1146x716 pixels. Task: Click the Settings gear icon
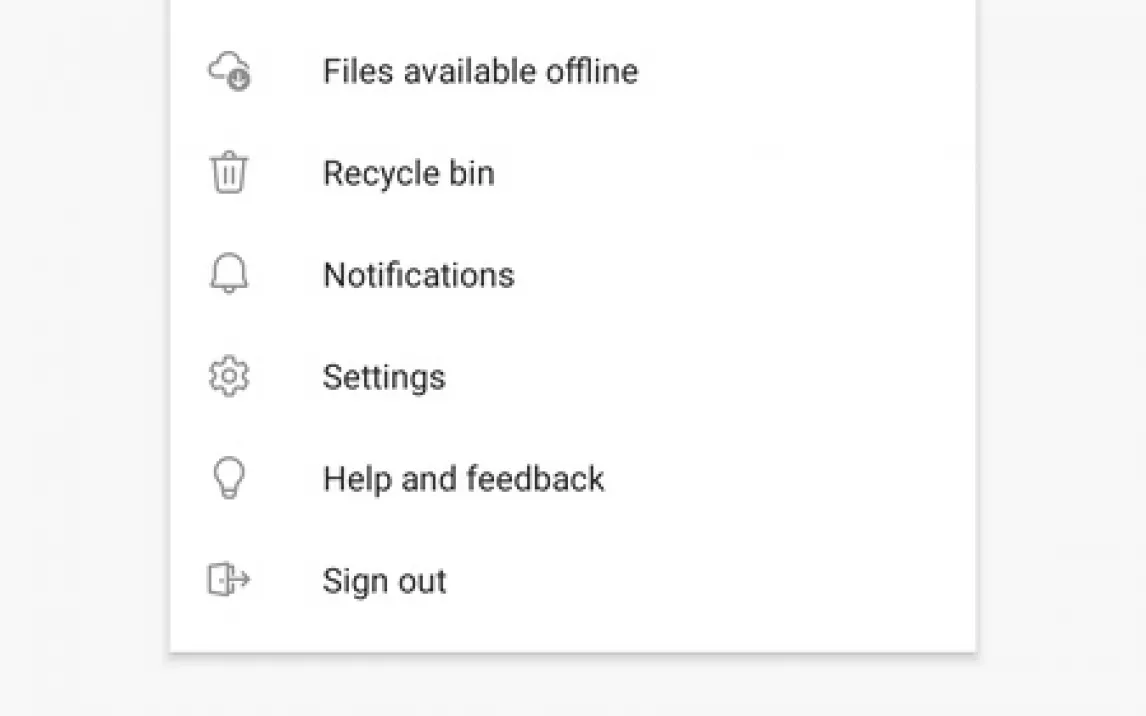228,377
